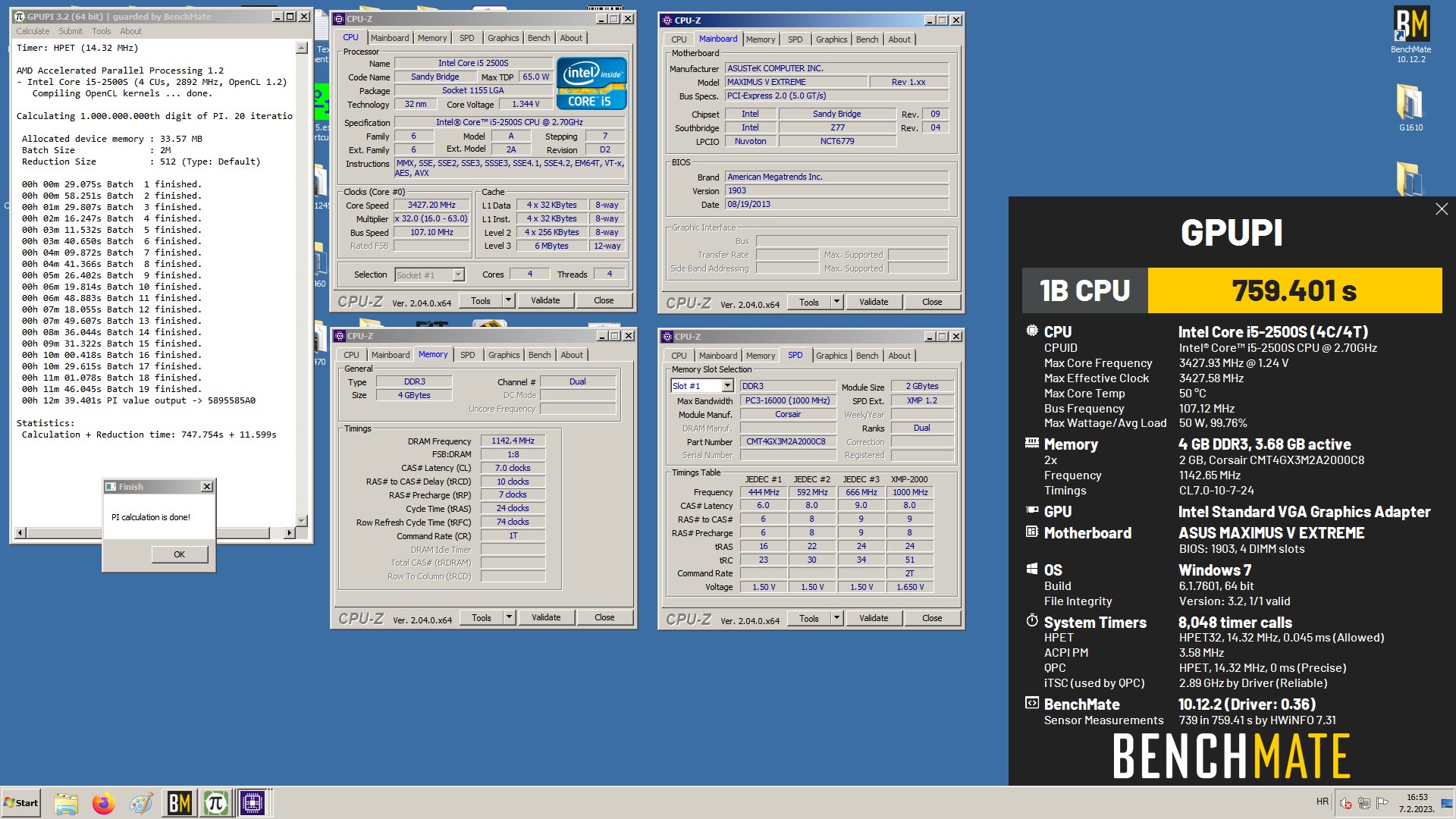Click the 'PI calculation is done!' message
This screenshot has width=1456, height=819.
click(x=150, y=518)
